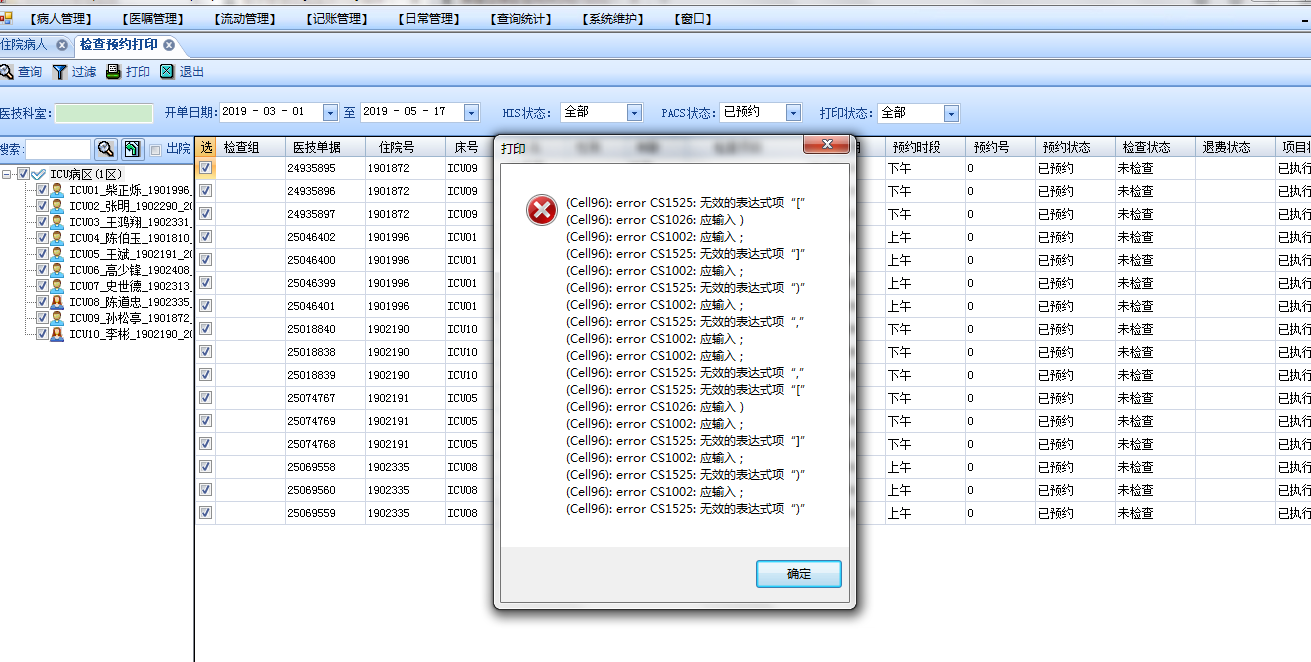Click the 床号 column header

click(470, 147)
